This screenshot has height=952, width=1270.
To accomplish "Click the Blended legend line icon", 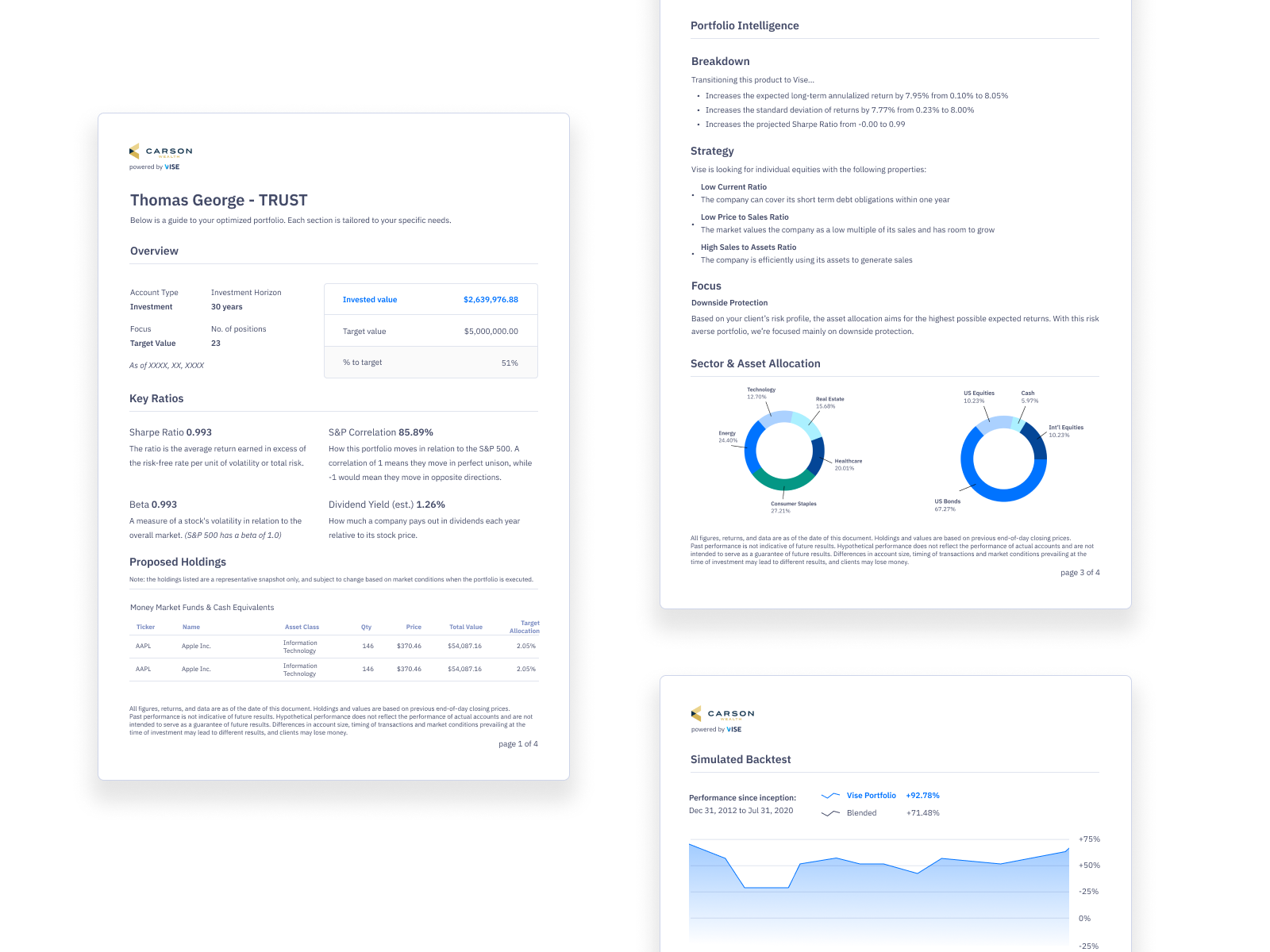I will [830, 813].
